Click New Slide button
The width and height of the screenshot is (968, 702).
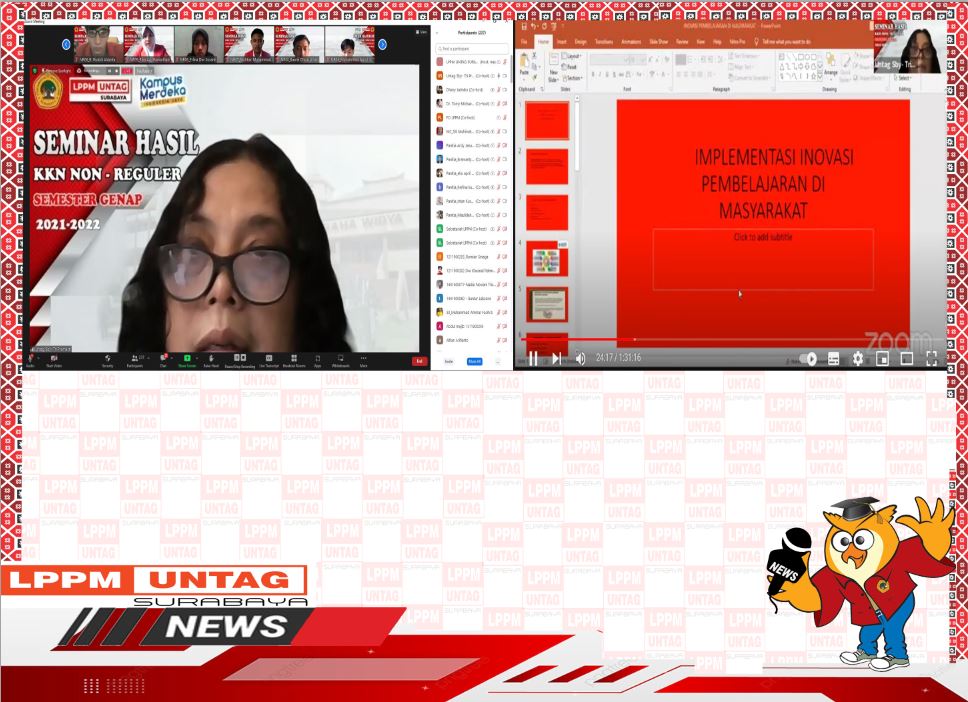(x=553, y=69)
